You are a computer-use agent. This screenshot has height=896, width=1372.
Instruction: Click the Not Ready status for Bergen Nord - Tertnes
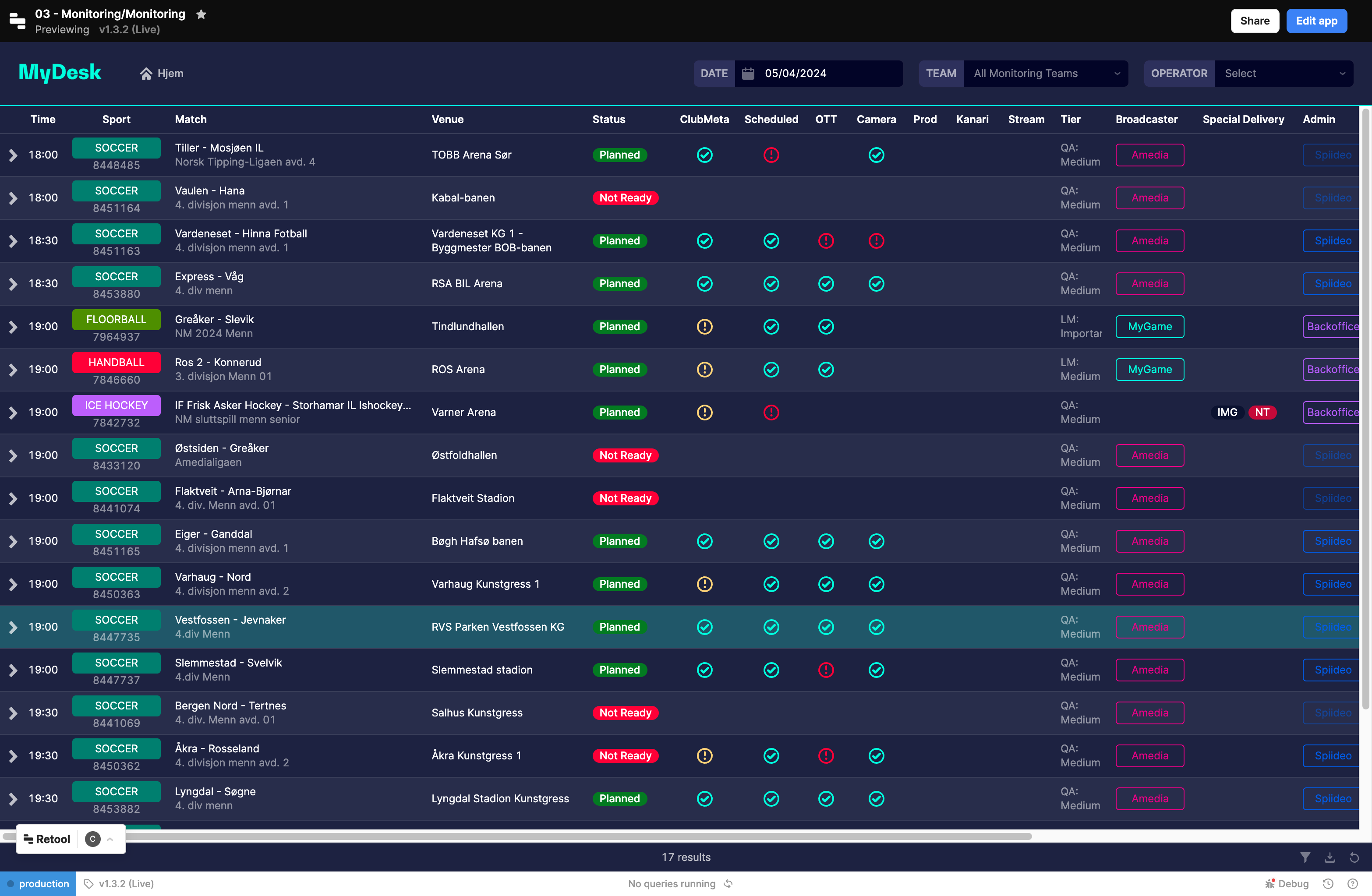(625, 713)
